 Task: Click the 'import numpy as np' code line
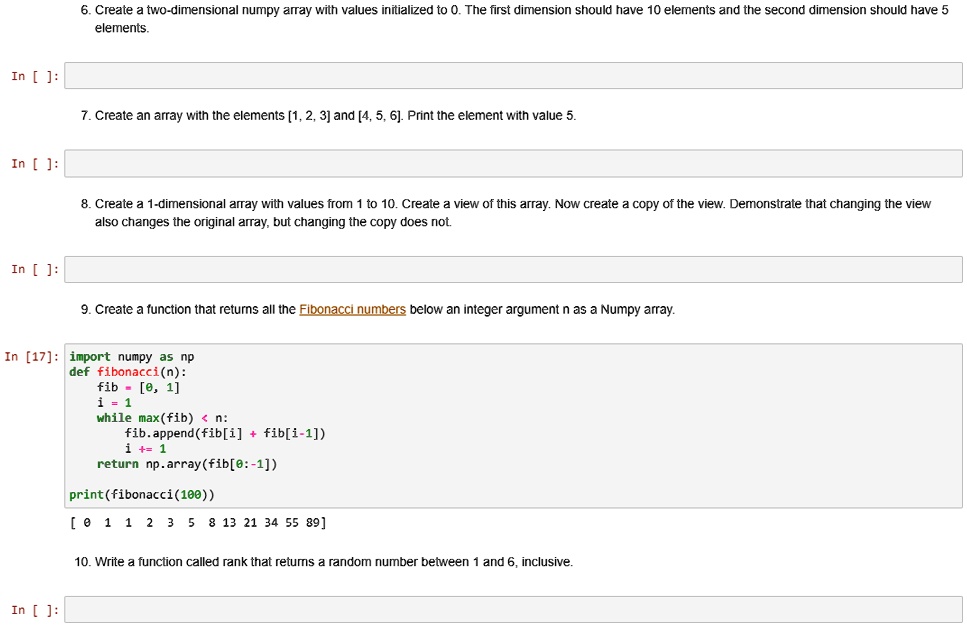132,357
